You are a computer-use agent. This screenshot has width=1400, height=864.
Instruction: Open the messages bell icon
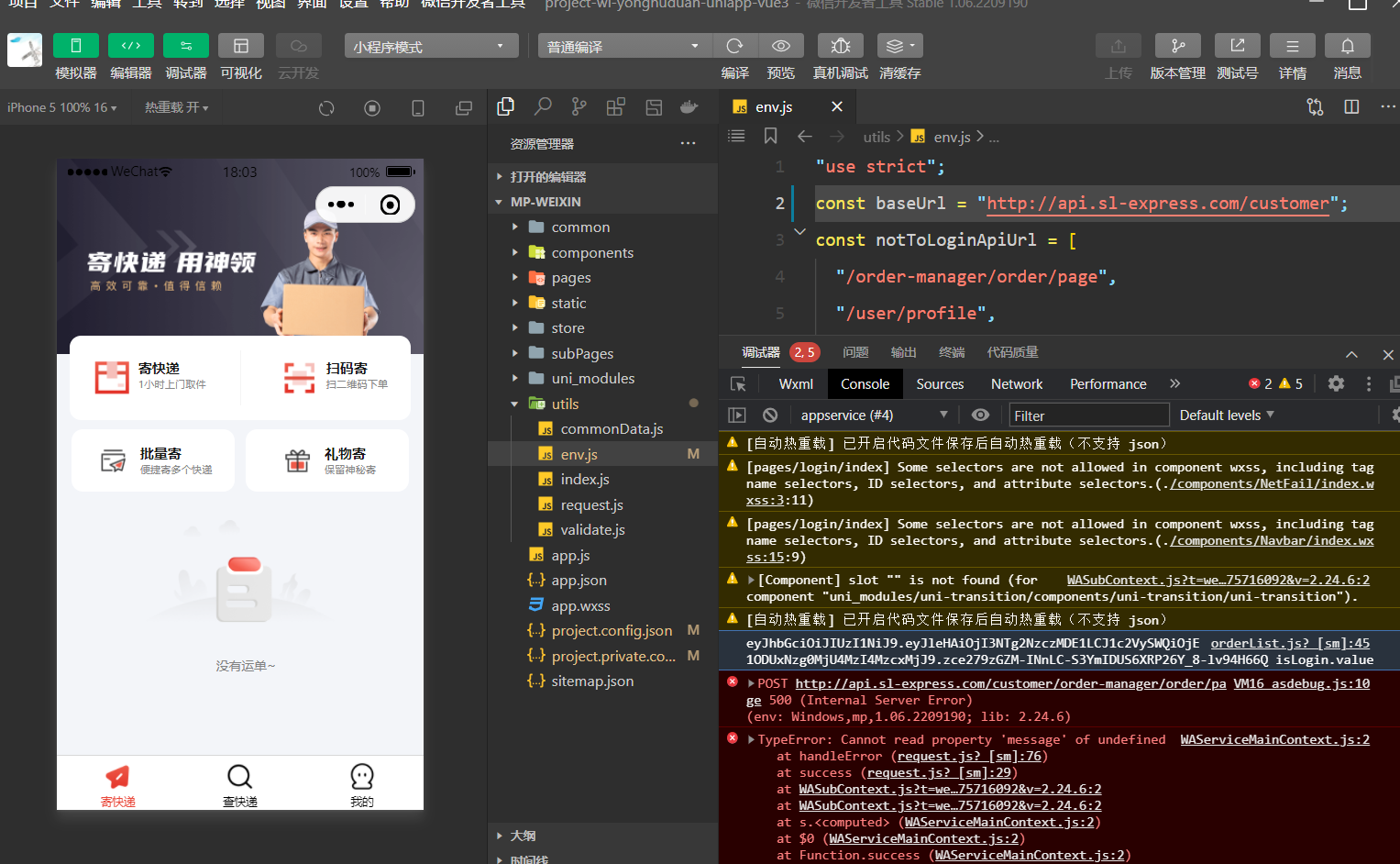pyautogui.click(x=1348, y=46)
